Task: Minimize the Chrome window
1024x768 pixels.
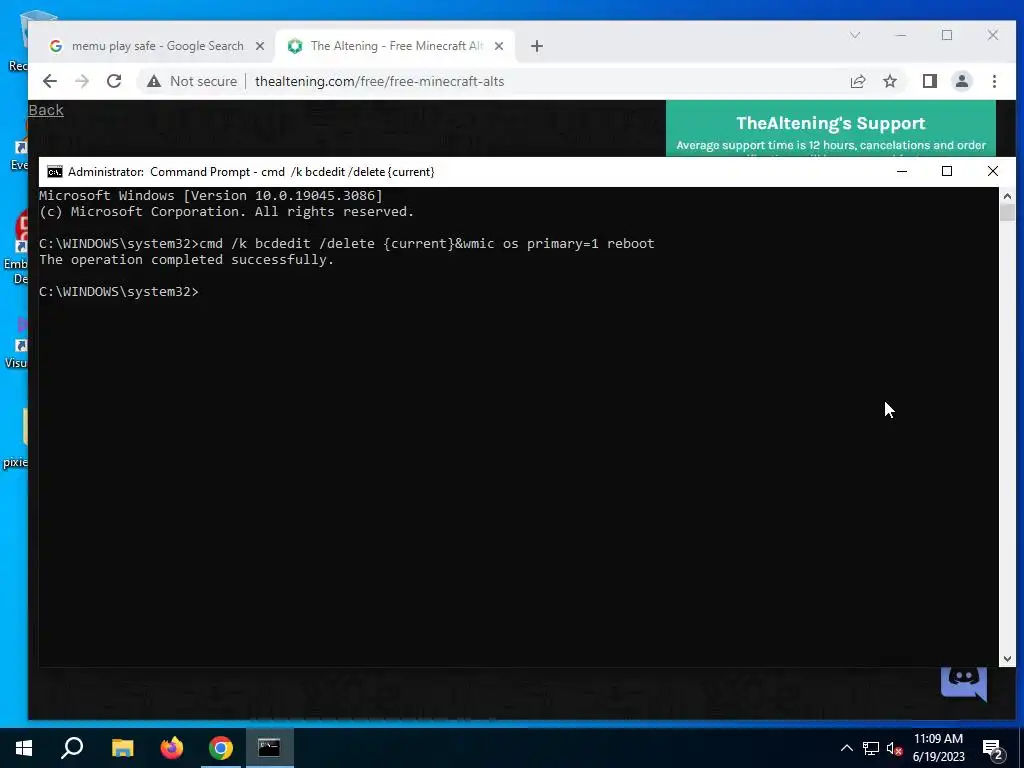Action: pyautogui.click(x=901, y=35)
